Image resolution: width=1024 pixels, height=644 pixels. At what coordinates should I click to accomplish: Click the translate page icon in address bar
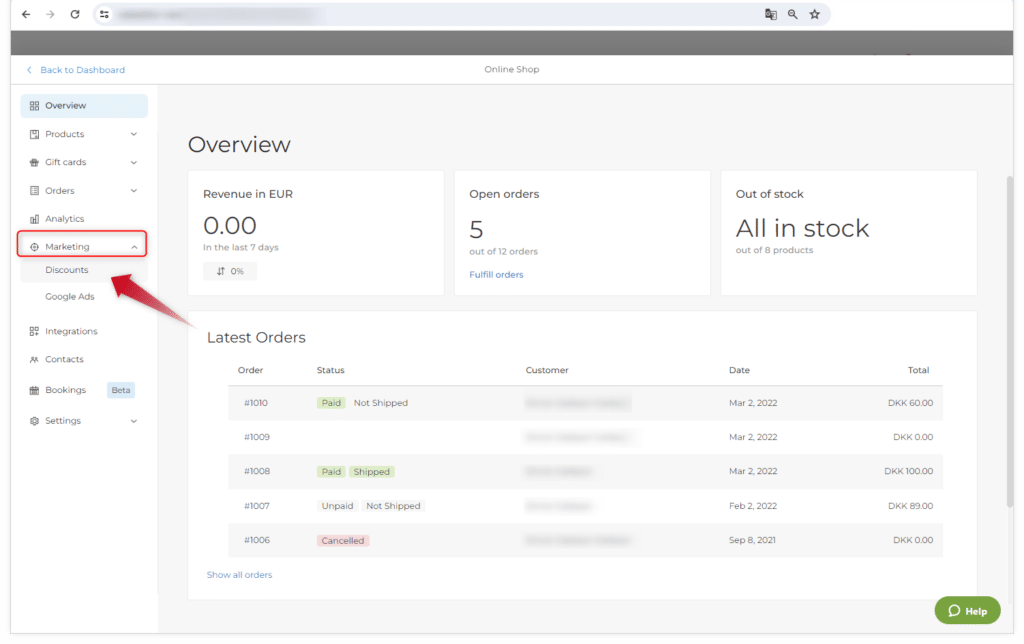pyautogui.click(x=770, y=14)
